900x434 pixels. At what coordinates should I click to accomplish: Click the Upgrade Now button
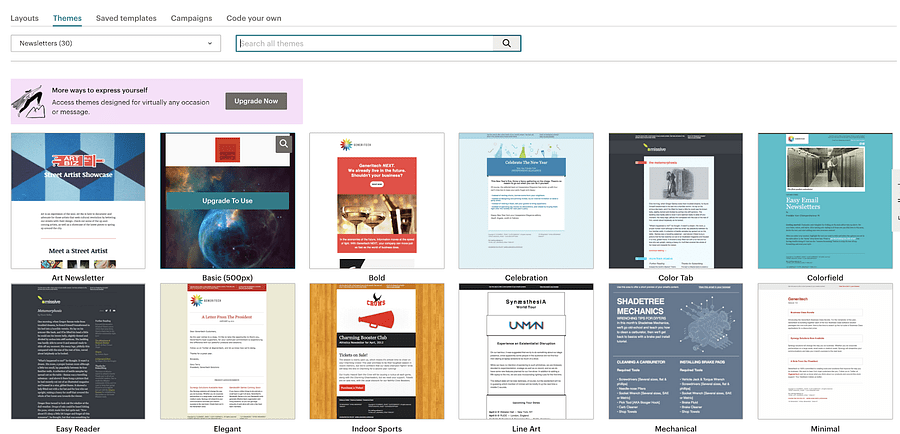point(256,101)
